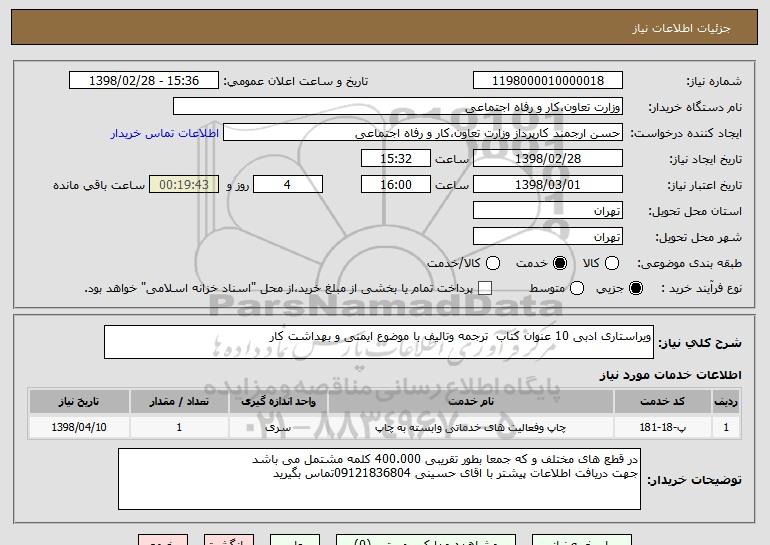Click the creation date field 1398/02/28
The image size is (770, 545).
coord(548,159)
